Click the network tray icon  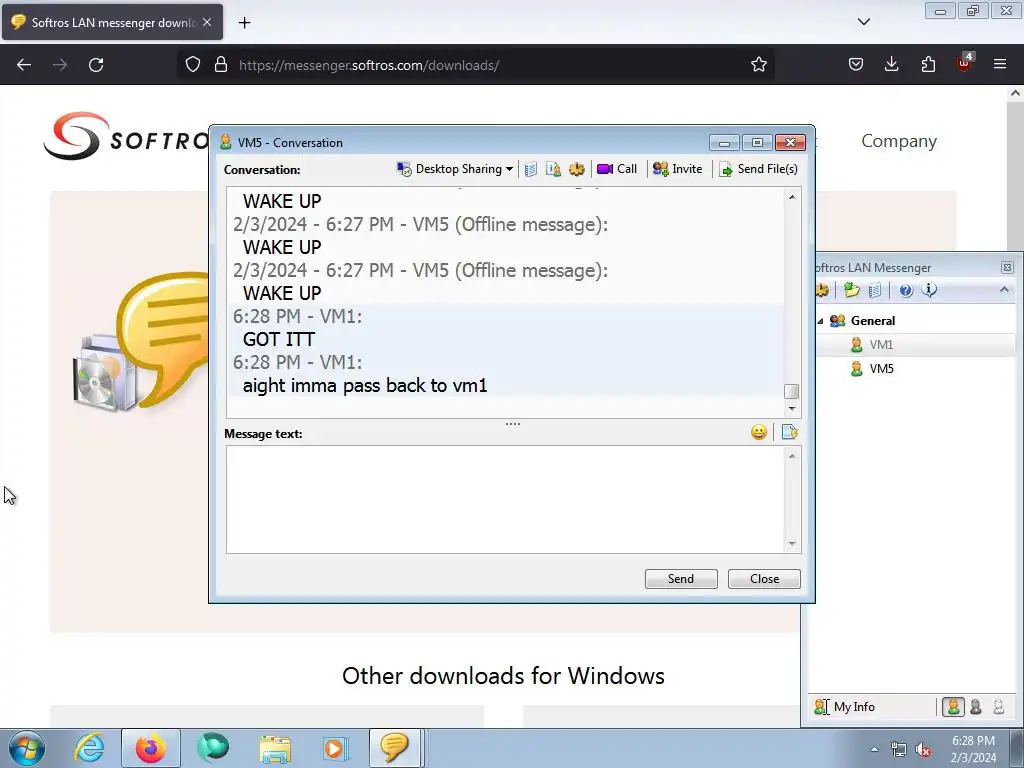(899, 750)
